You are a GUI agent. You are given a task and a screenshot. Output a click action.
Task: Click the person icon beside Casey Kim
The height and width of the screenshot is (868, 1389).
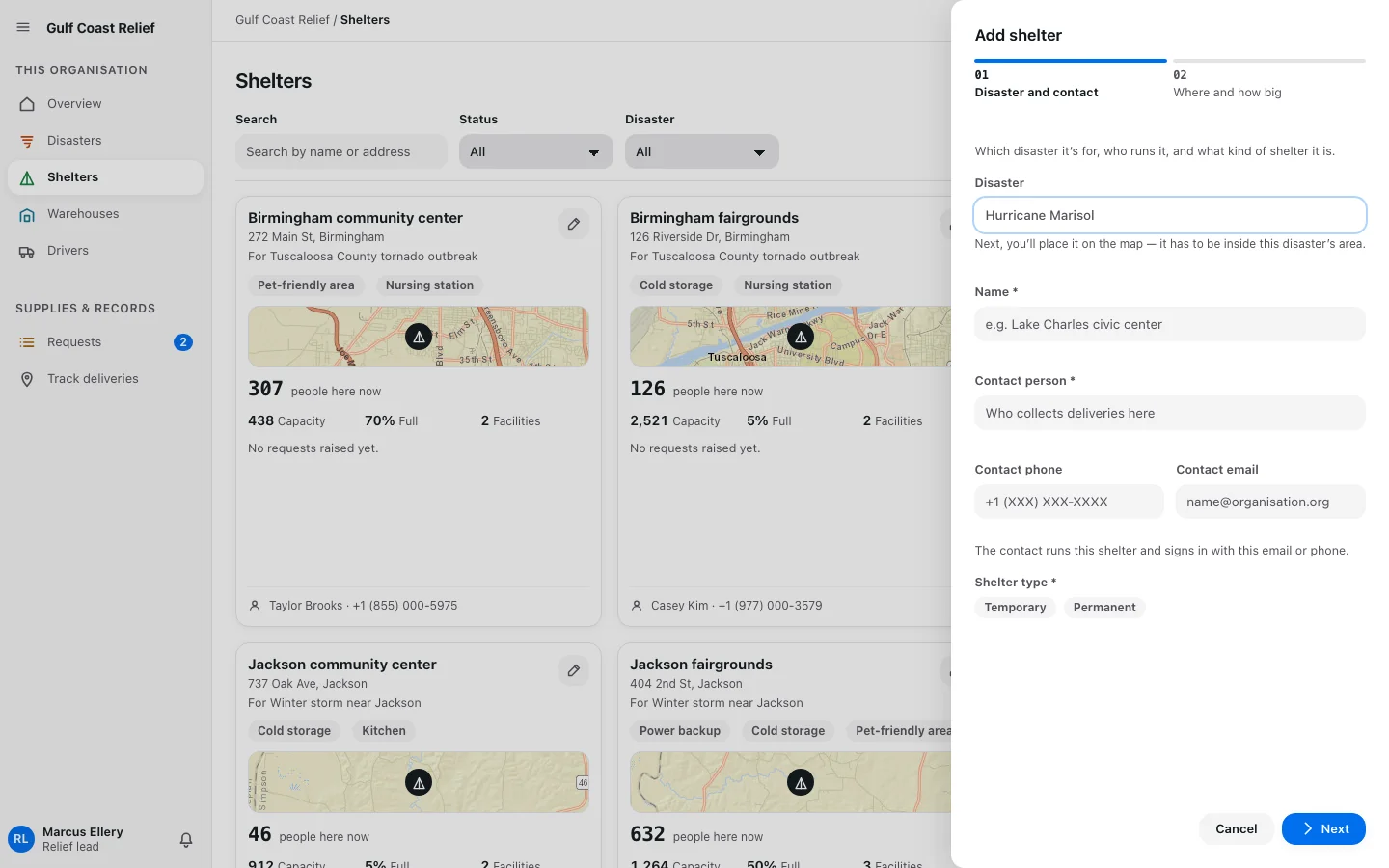(x=637, y=606)
